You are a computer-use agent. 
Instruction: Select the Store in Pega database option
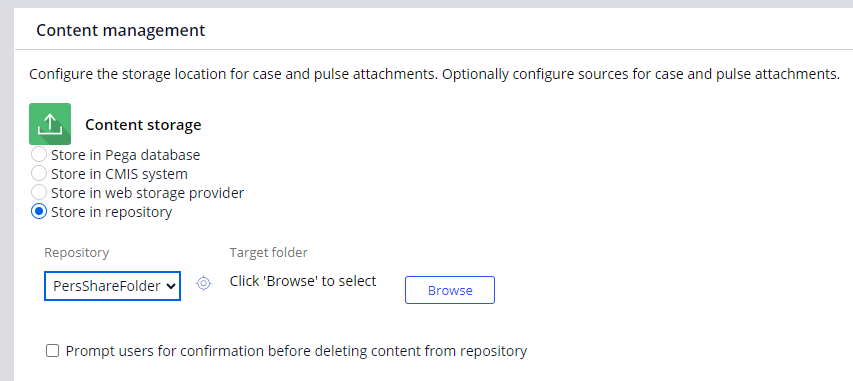coord(39,155)
